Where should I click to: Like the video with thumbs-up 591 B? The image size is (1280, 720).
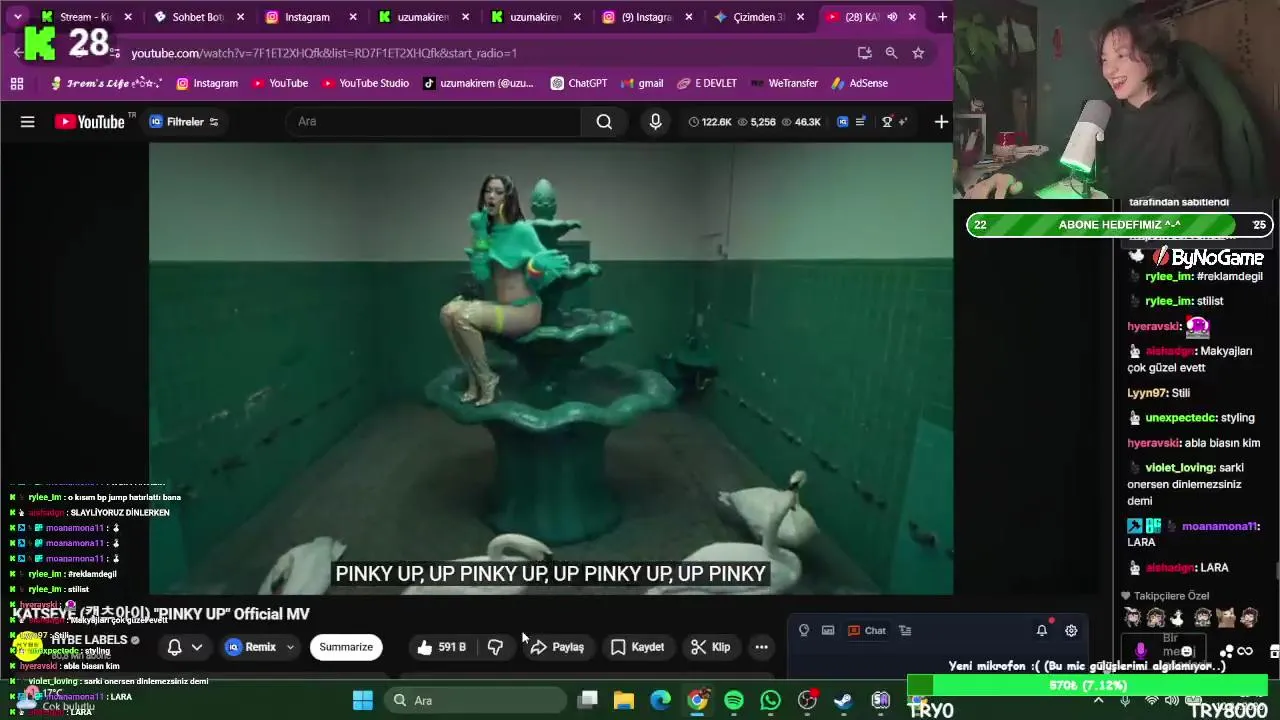[441, 647]
